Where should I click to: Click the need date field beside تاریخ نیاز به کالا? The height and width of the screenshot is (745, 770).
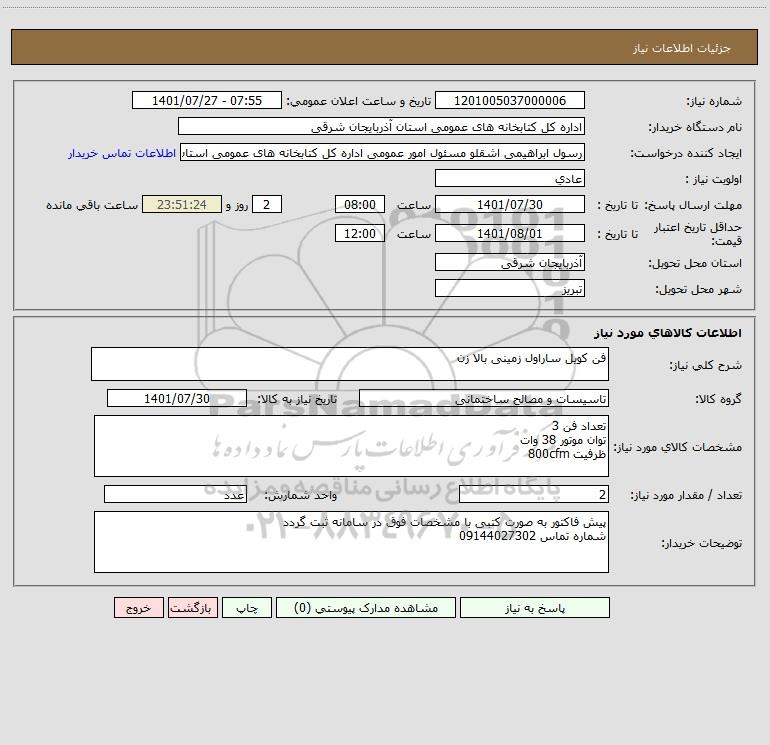(x=177, y=399)
